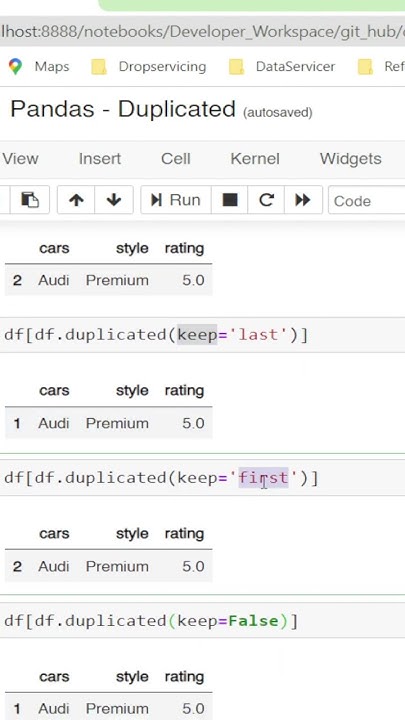The width and height of the screenshot is (405, 720).
Task: Open the Maps bookmark
Action: pos(39,67)
